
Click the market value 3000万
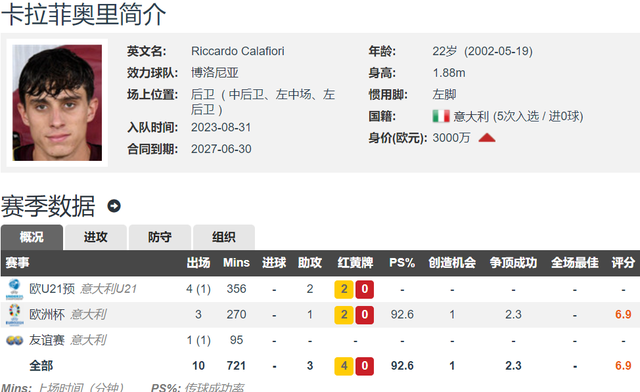pos(451,138)
